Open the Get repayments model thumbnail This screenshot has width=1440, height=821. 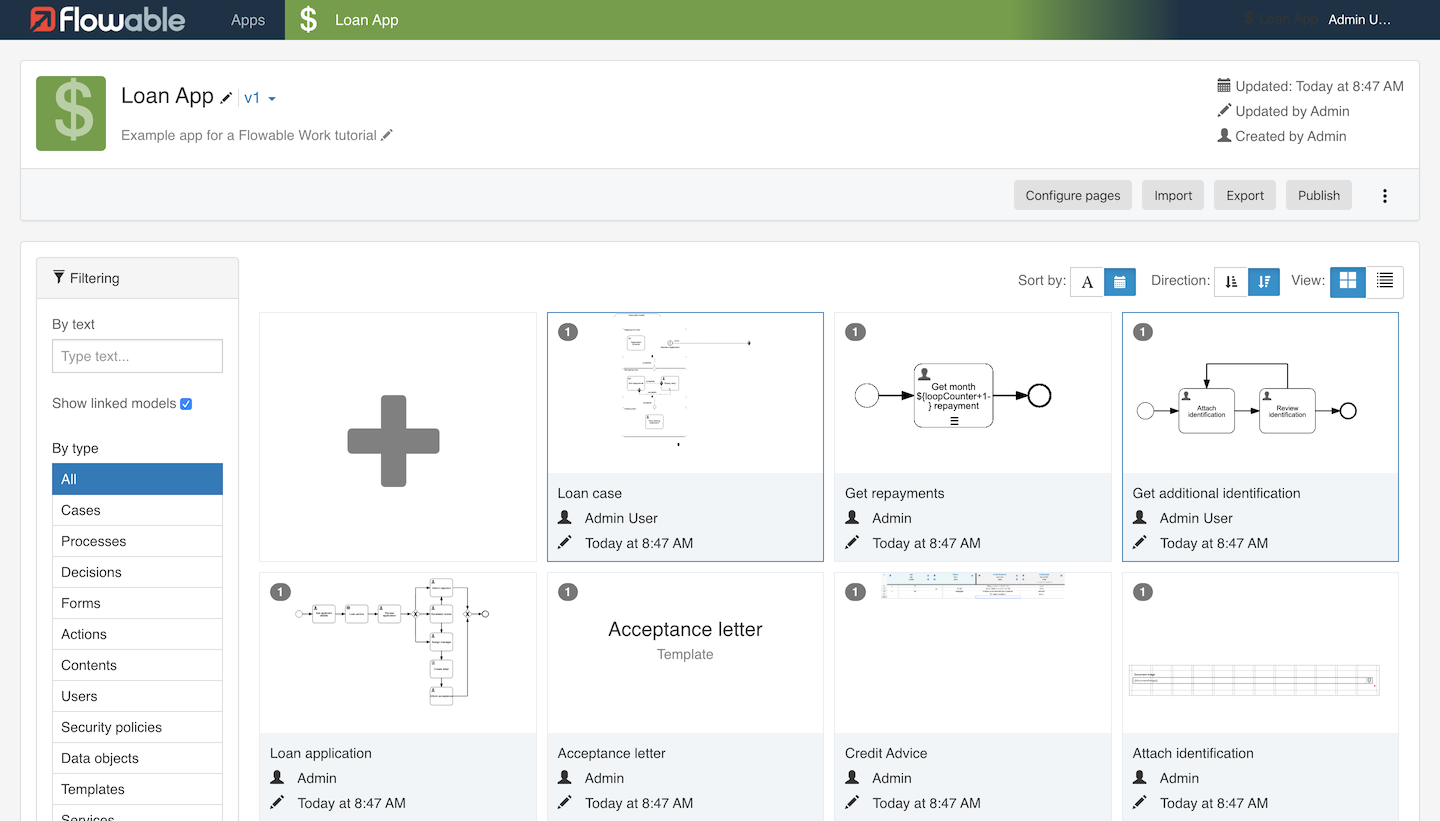tap(972, 397)
